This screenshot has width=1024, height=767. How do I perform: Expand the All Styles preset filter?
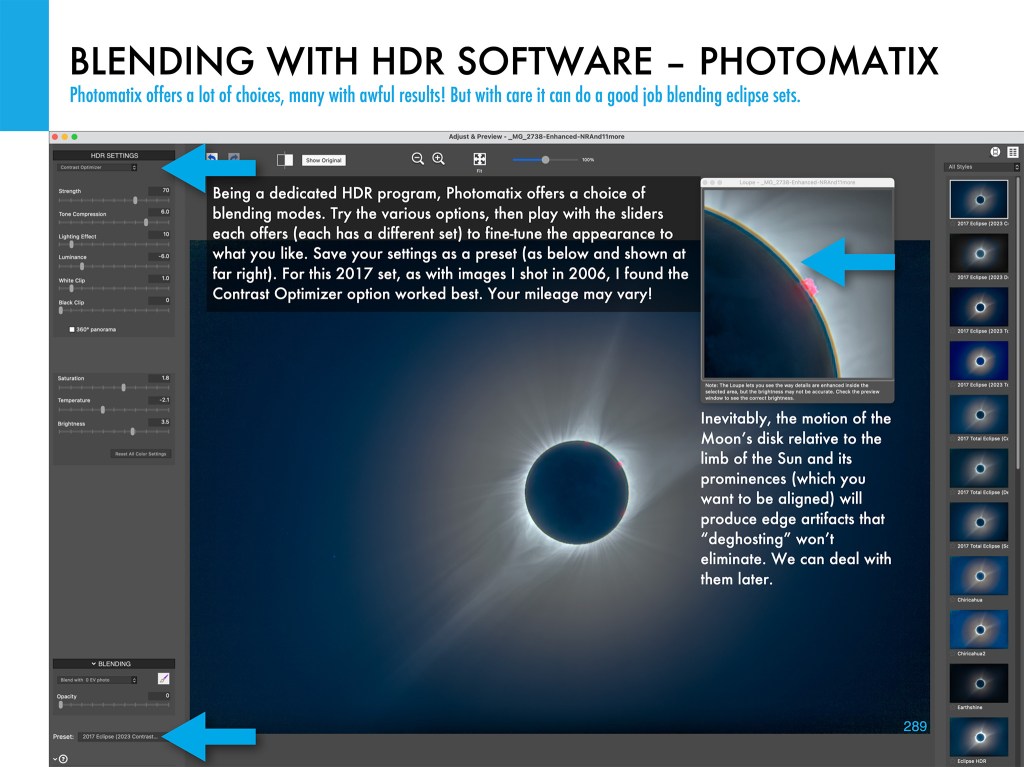pos(981,166)
